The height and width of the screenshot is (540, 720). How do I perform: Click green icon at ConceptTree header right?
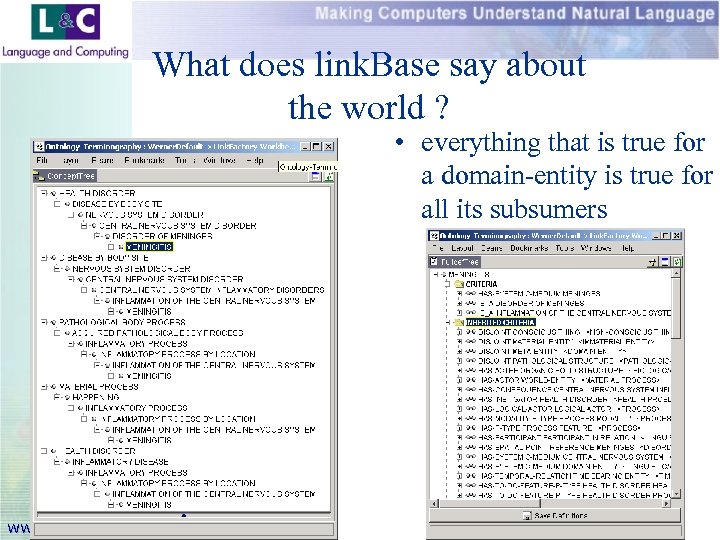[329, 176]
